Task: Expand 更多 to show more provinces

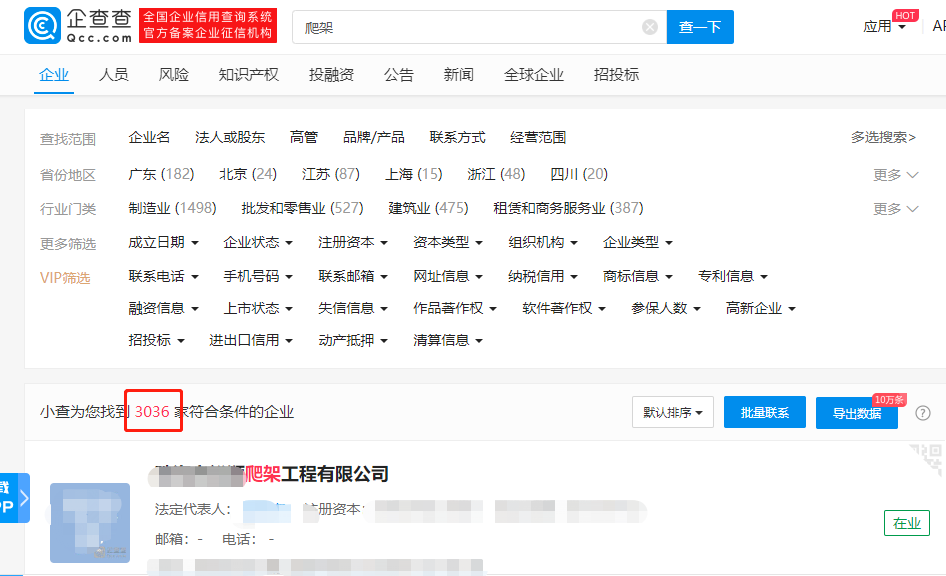Action: (x=887, y=173)
